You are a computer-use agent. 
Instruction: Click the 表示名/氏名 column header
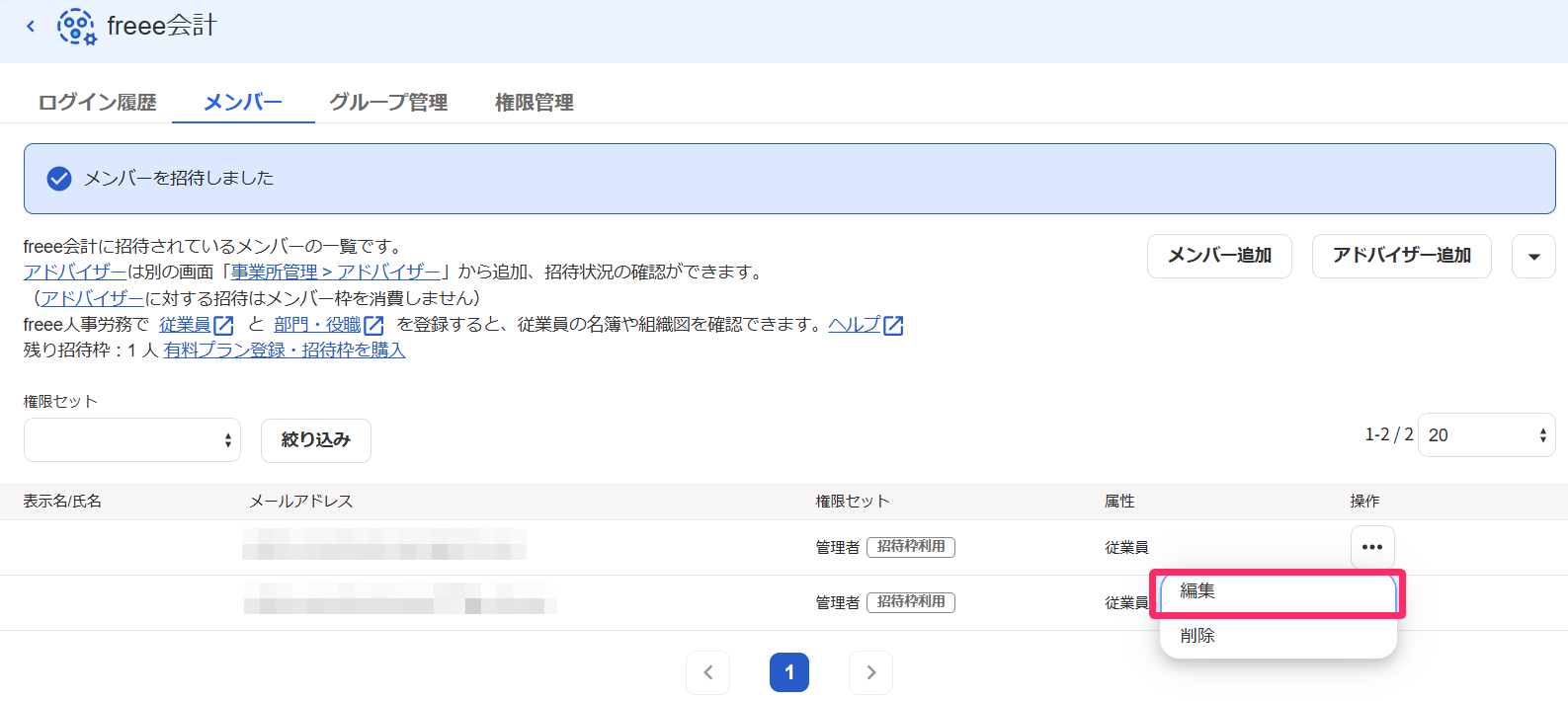(62, 502)
